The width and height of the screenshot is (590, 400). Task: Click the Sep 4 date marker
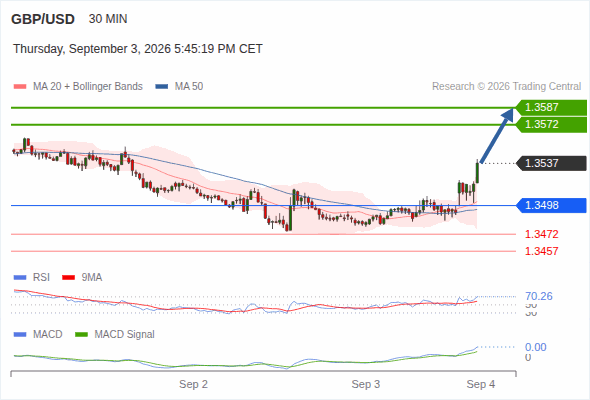(481, 384)
